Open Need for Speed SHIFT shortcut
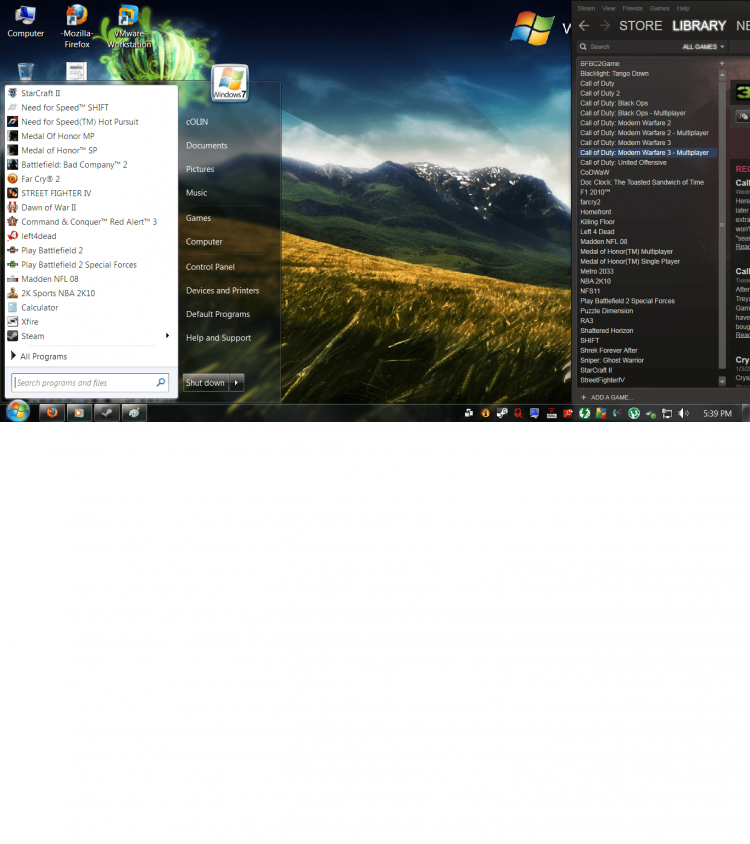The width and height of the screenshot is (750, 844). pyautogui.click(x=65, y=108)
